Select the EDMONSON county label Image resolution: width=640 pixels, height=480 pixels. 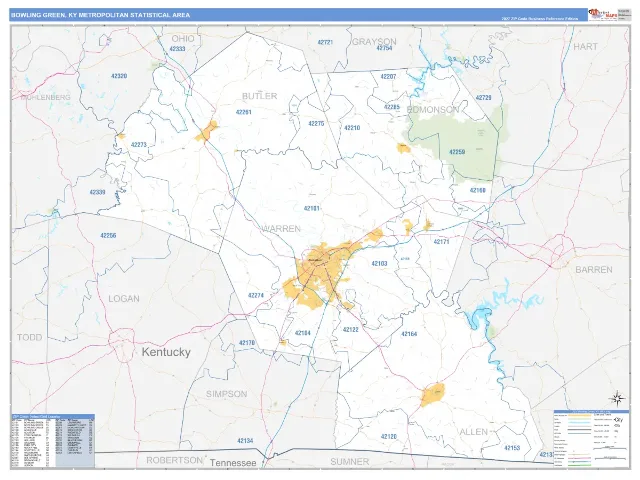tap(433, 109)
